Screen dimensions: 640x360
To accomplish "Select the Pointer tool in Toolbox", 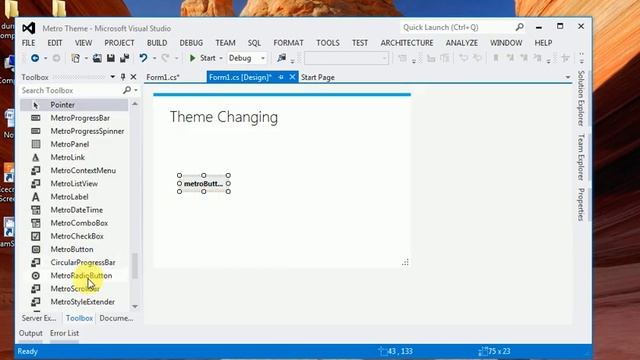I will coord(74,105).
